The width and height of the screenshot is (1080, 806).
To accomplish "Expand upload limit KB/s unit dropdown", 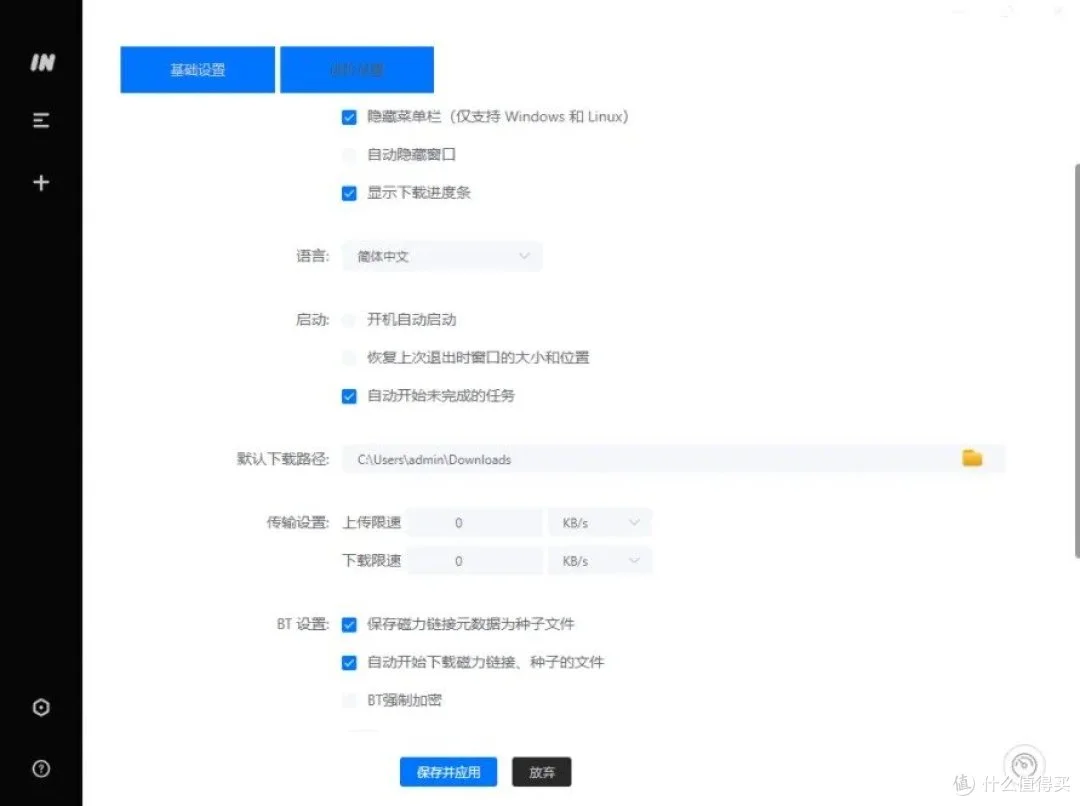I will [600, 523].
